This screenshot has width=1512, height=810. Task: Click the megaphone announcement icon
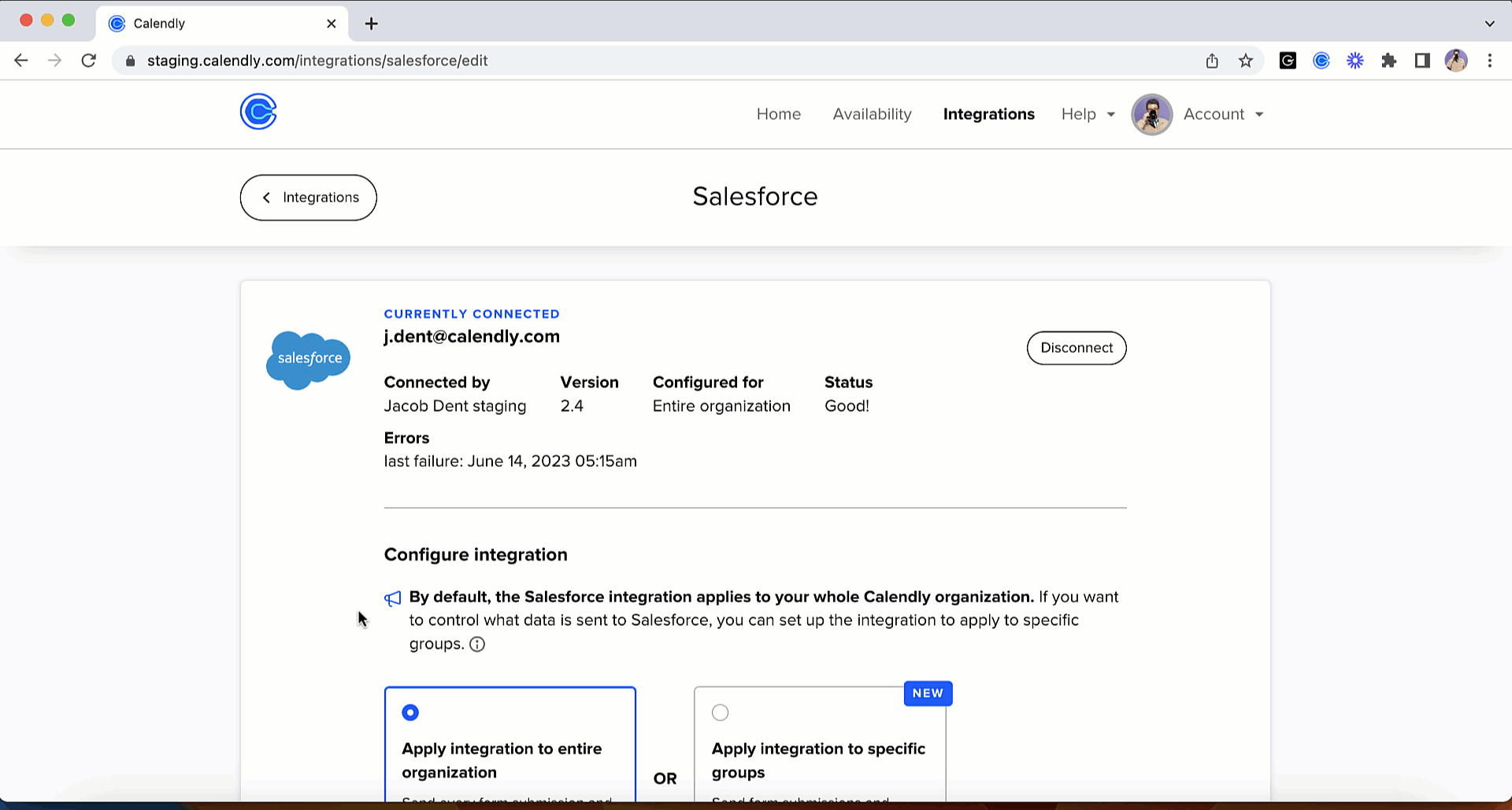point(393,598)
